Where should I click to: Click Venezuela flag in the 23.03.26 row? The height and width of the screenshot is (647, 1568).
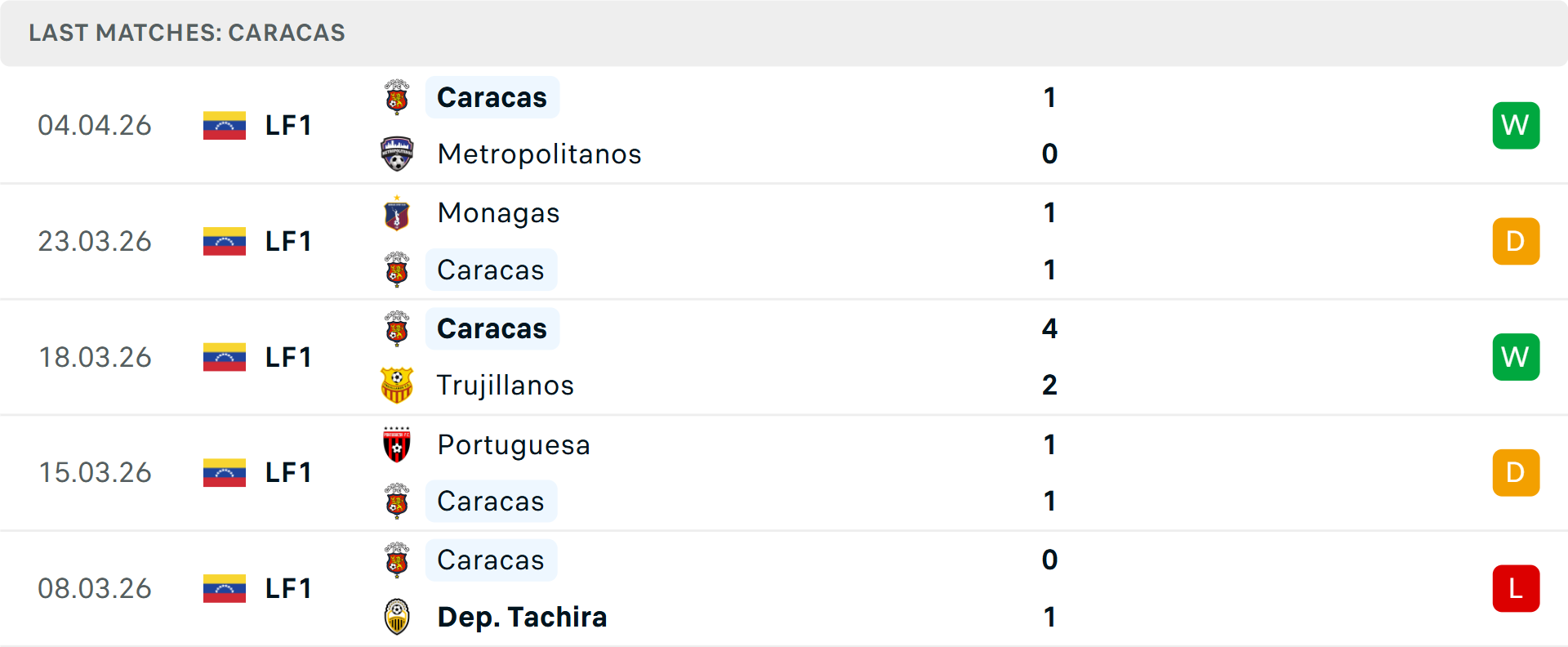[x=225, y=241]
